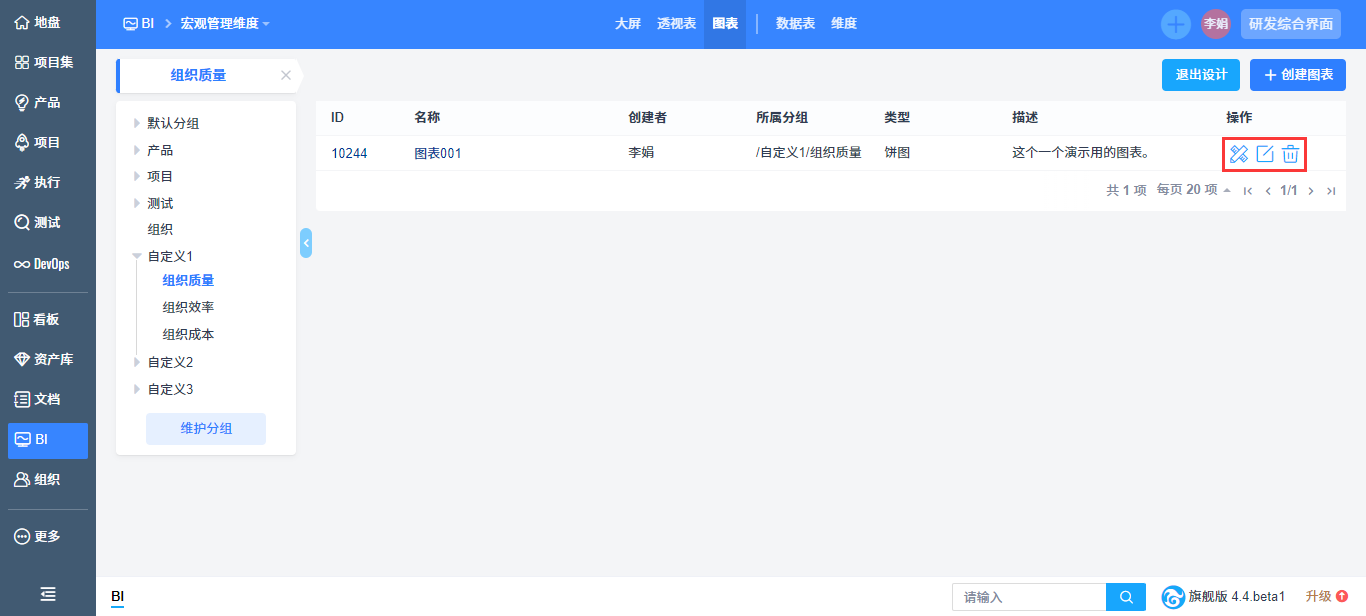The image size is (1366, 616).
Task: Click the 请输入 search input field
Action: click(1028, 597)
